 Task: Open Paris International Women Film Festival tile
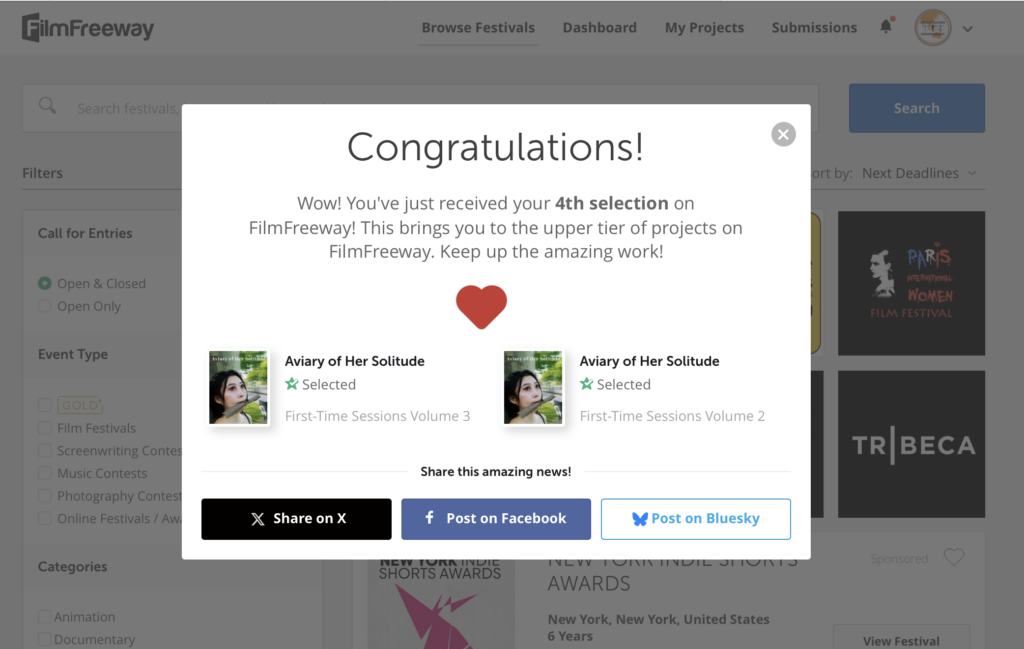911,283
